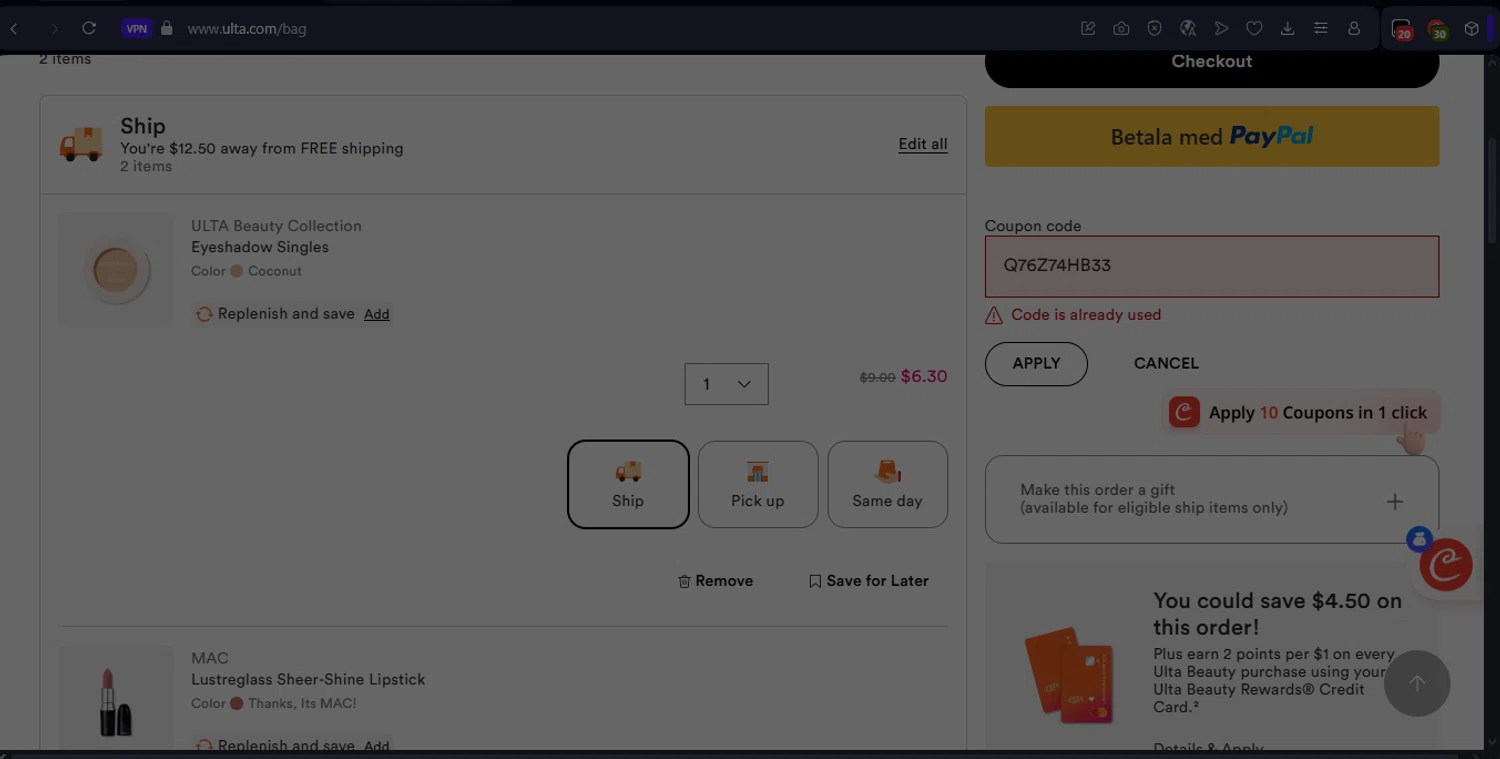Image resolution: width=1500 pixels, height=759 pixels.
Task: Click the Thanks, Its MAC! color swatch
Action: click(237, 703)
